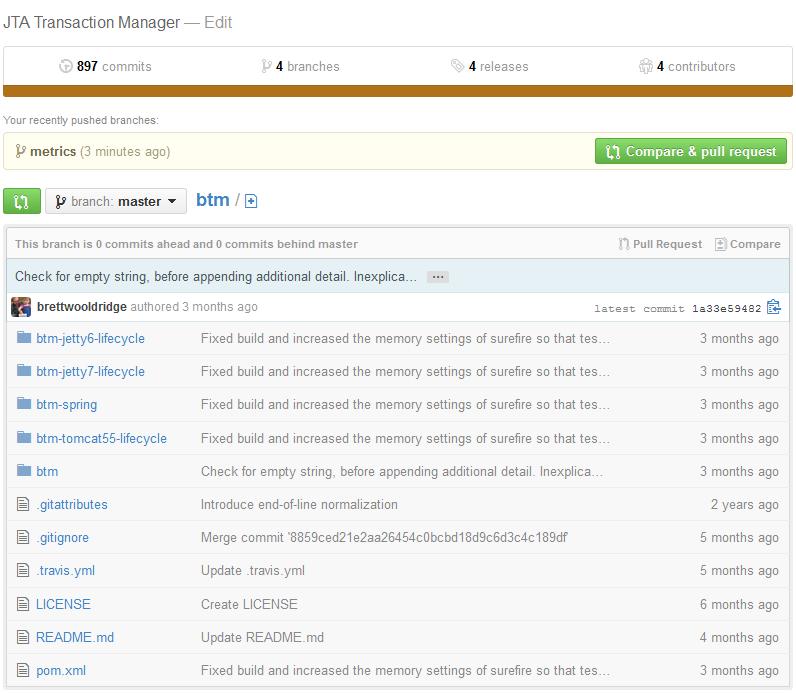View the 4 branches tab

tap(300, 66)
